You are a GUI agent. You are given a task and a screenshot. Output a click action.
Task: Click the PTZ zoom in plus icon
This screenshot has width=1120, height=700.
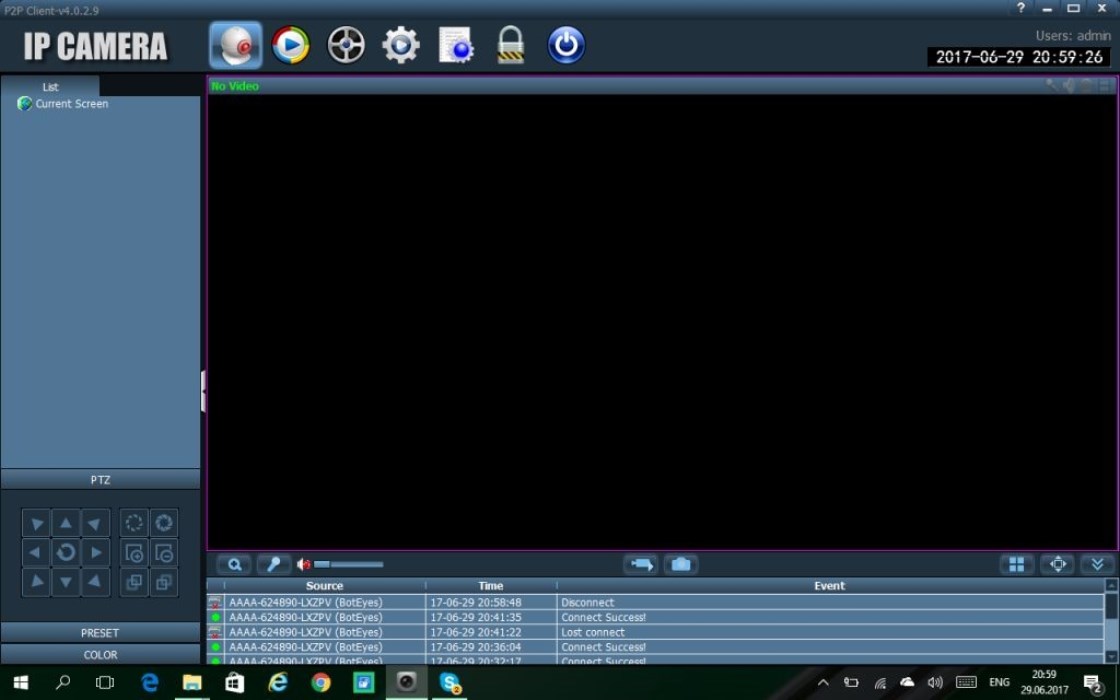[134, 552]
